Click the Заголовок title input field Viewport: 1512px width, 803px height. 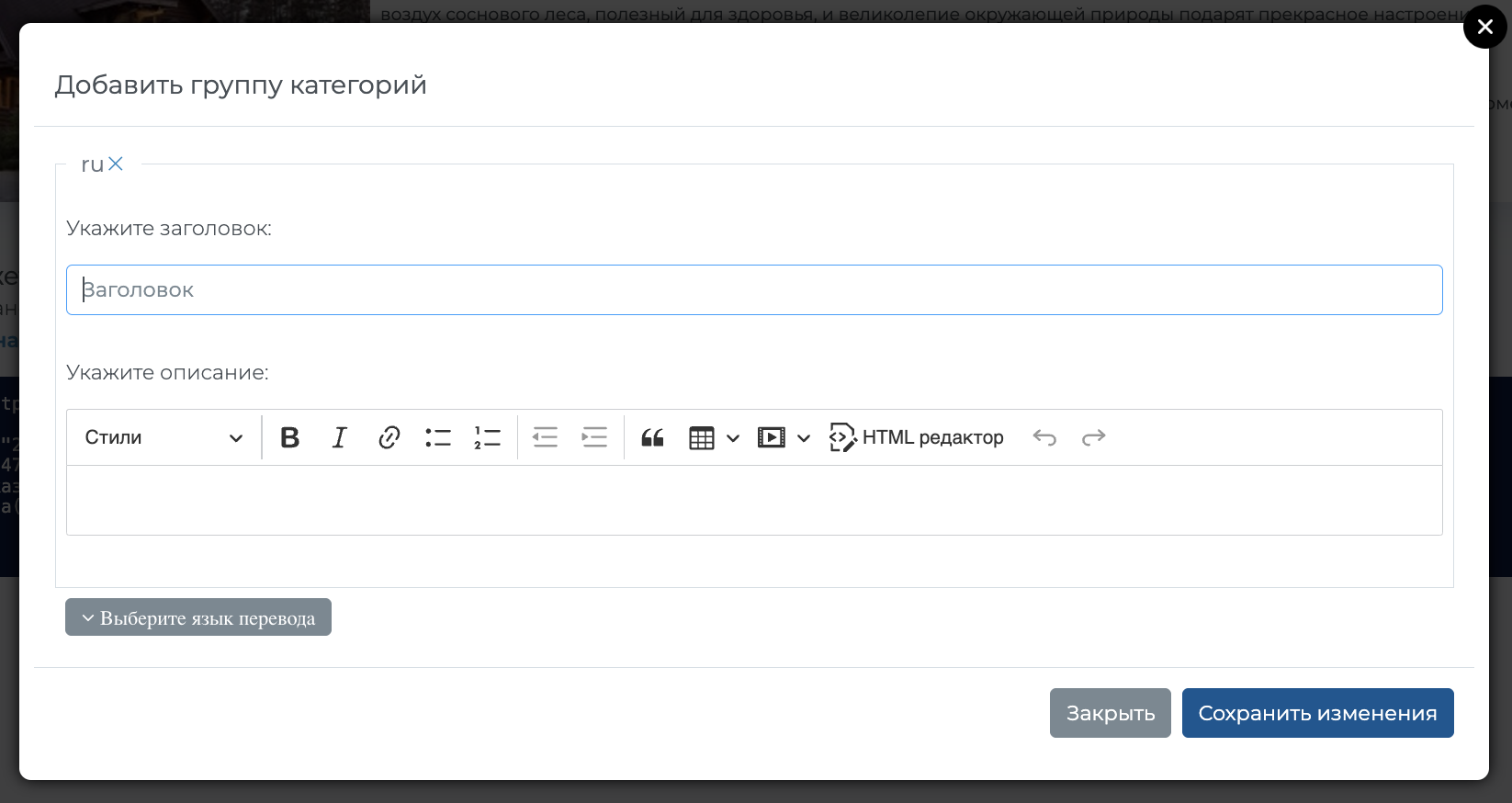754,290
